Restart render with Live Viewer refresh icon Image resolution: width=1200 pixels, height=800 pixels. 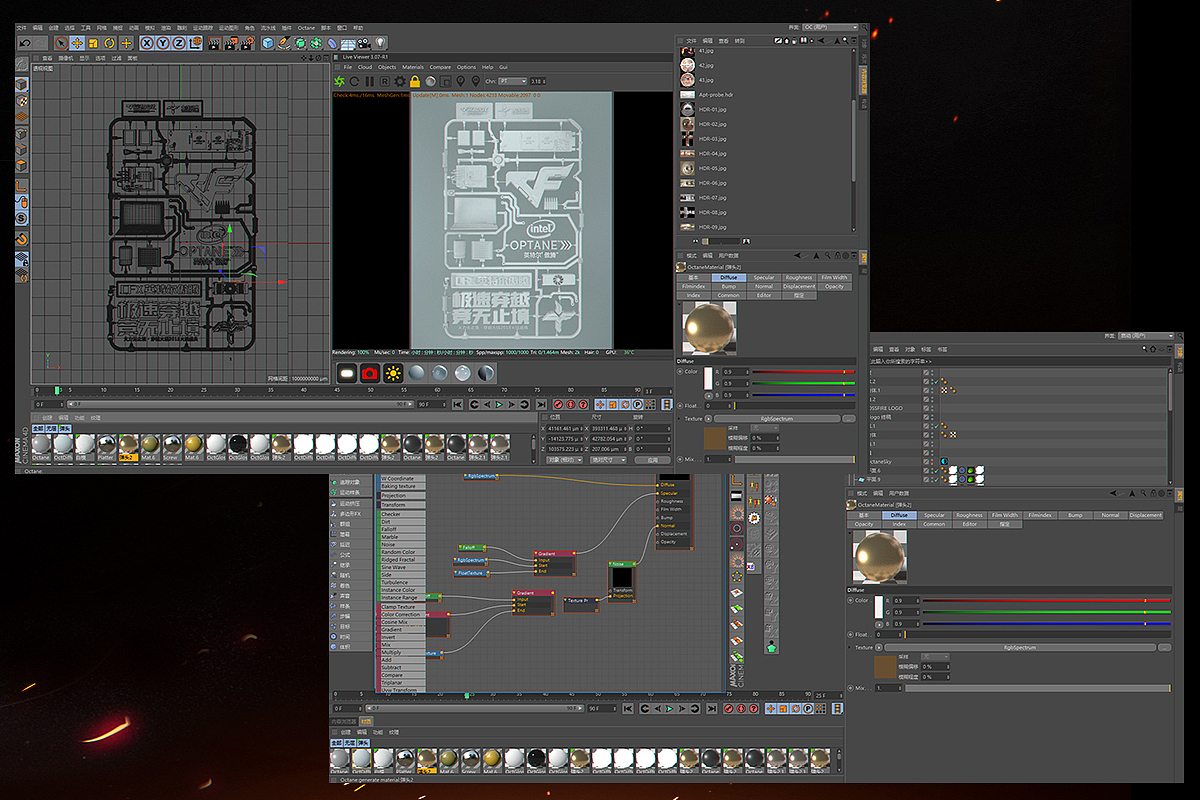[354, 81]
